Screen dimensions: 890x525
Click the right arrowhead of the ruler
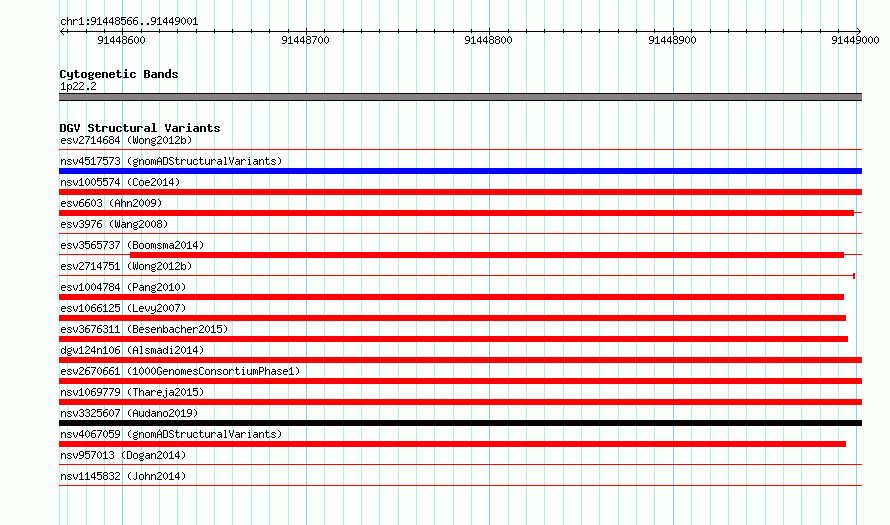pos(858,32)
